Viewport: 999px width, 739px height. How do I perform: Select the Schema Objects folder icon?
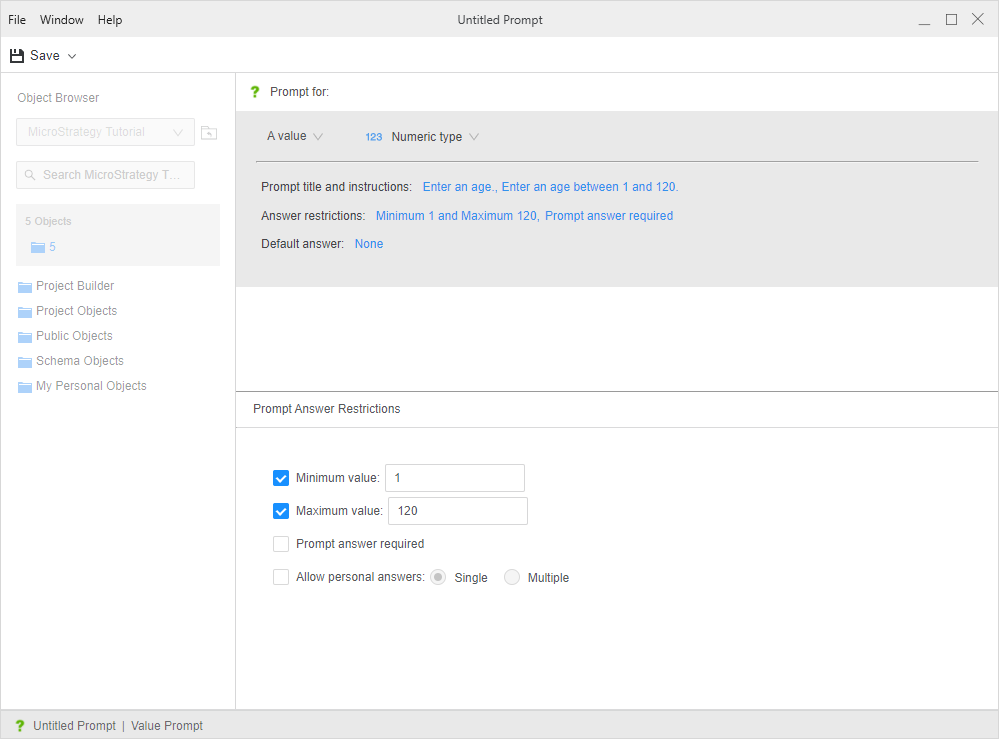(25, 362)
